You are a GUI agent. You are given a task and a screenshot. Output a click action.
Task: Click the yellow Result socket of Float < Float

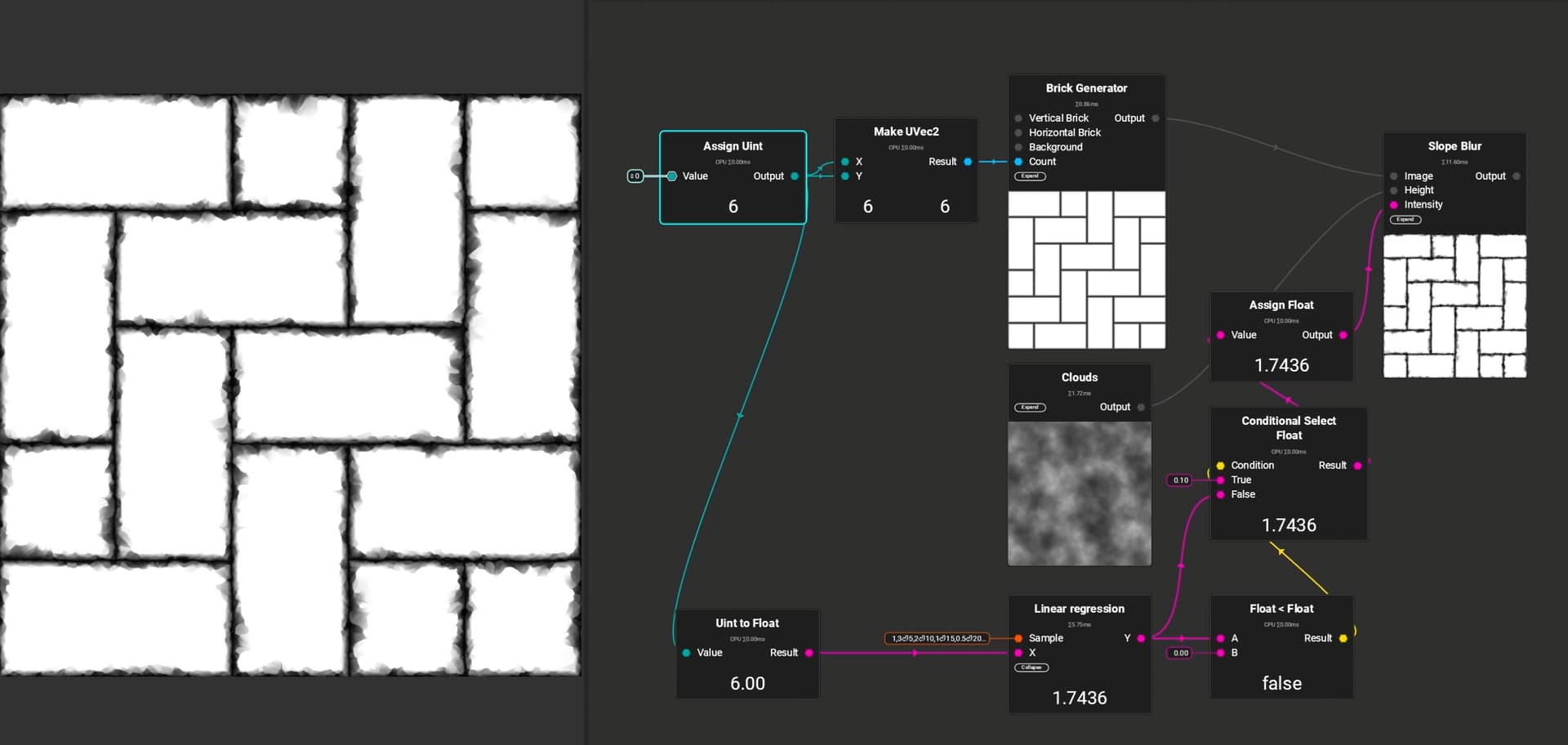click(1343, 638)
